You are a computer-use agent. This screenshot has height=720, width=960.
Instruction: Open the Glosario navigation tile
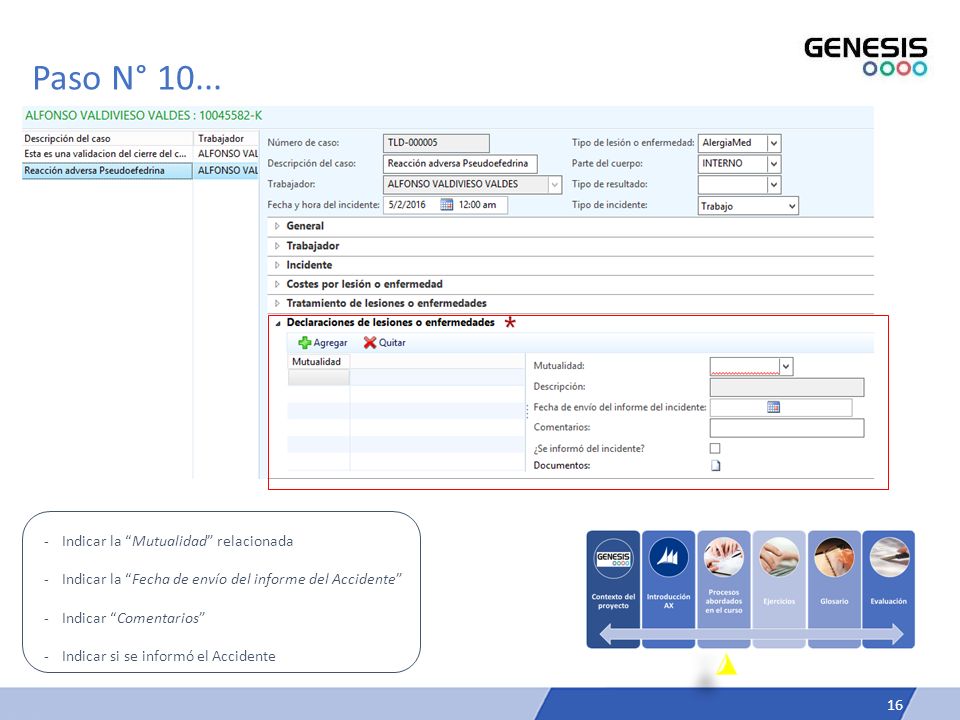[834, 589]
